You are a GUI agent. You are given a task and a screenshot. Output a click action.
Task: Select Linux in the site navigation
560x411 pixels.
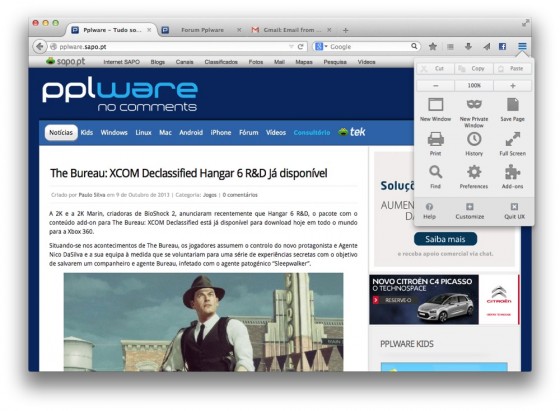pyautogui.click(x=143, y=132)
